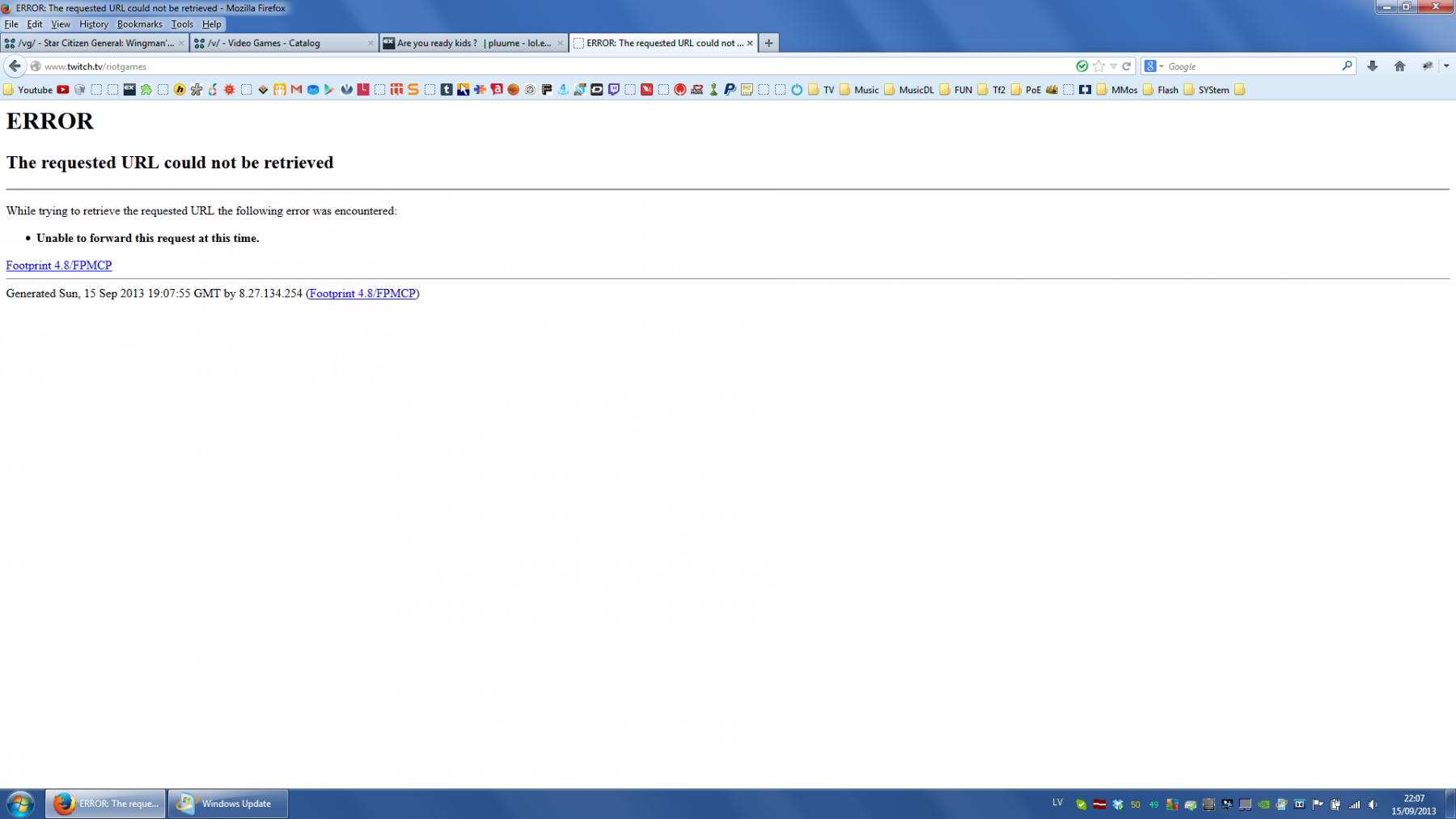Click the Footprint 4.8/FPMCP link in footer parentheses
This screenshot has height=819, width=1456.
tap(362, 294)
